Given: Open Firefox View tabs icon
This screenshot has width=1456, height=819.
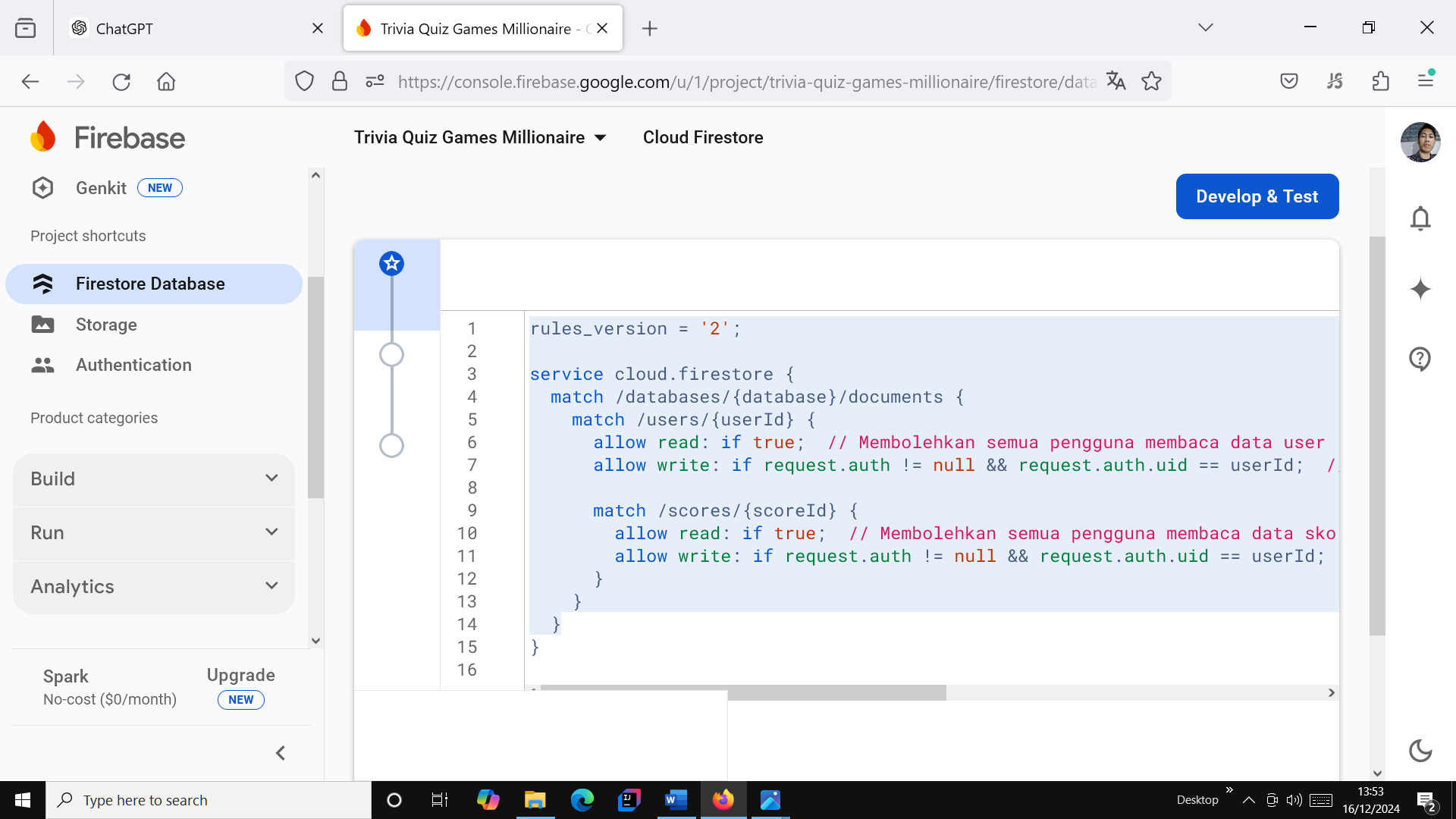Looking at the screenshot, I should point(25,28).
